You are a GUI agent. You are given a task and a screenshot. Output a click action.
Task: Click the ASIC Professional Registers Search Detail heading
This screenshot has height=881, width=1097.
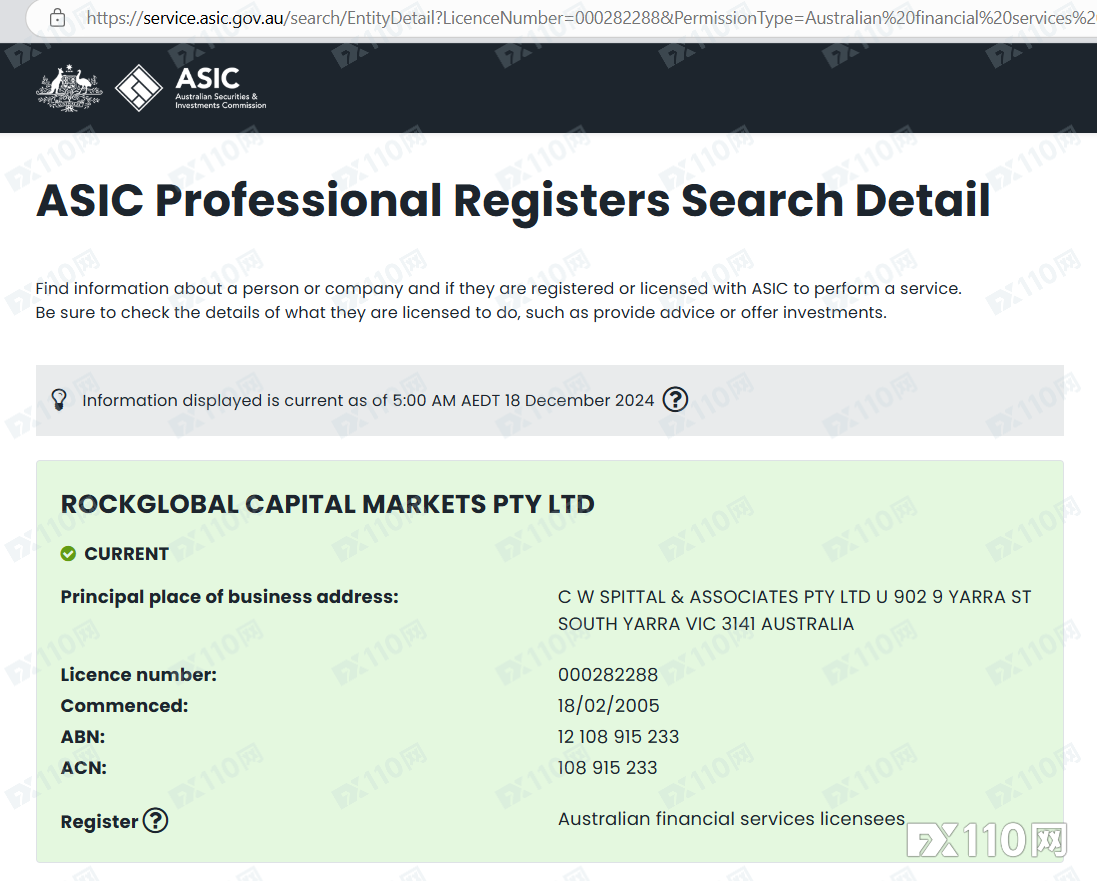[513, 200]
